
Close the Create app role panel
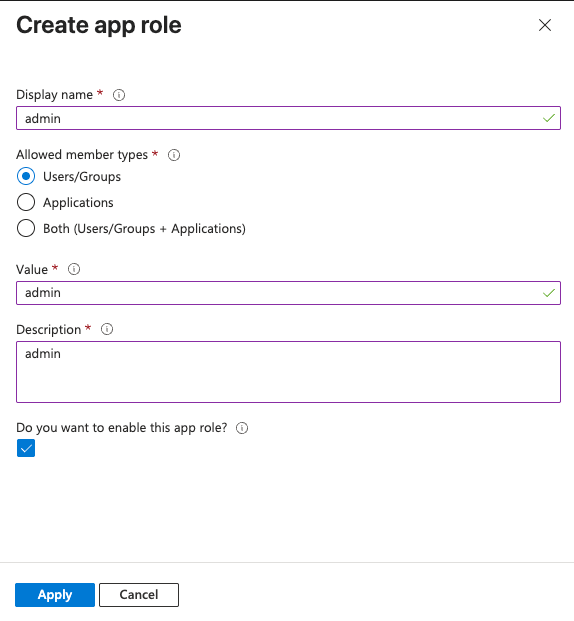click(545, 25)
